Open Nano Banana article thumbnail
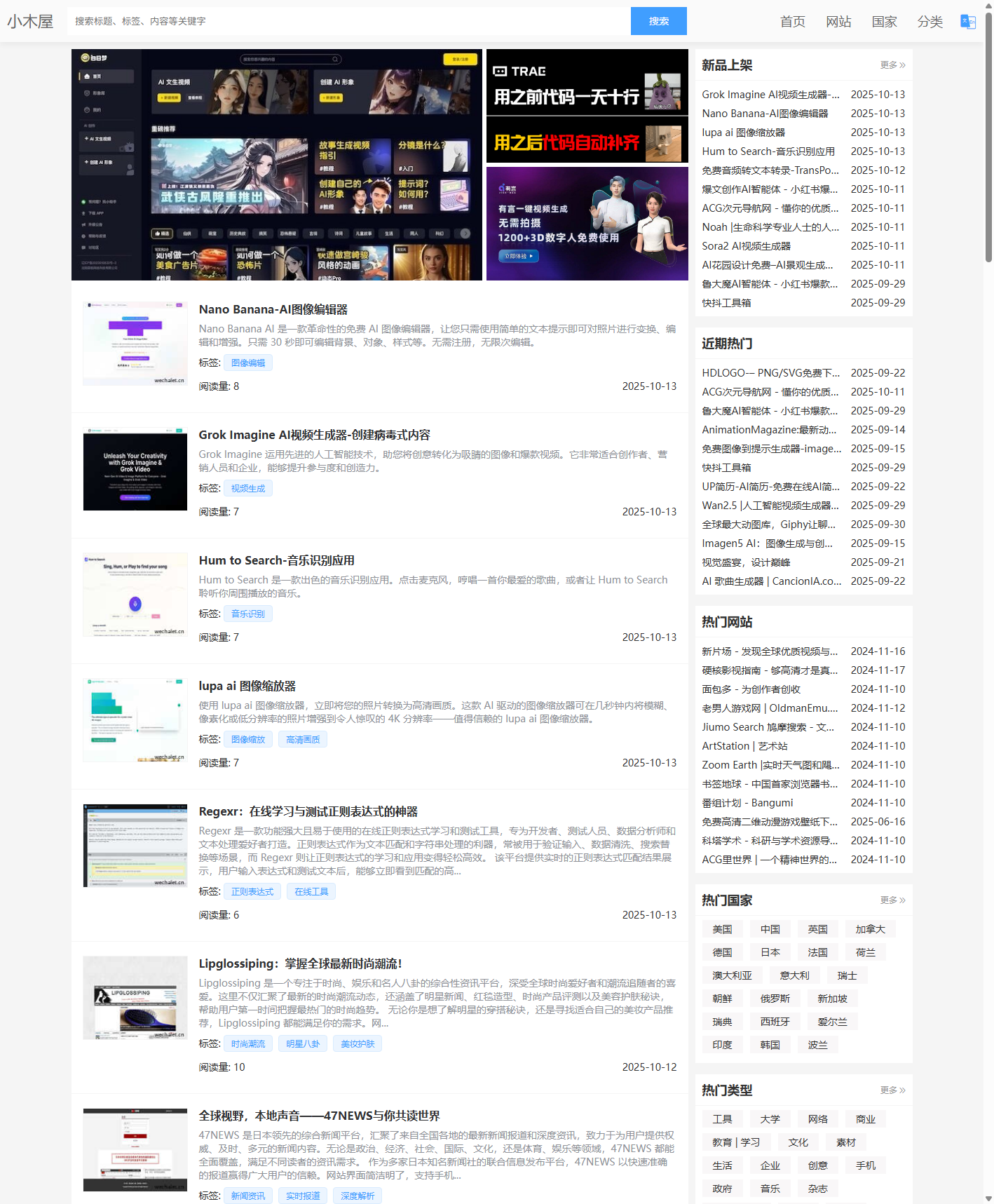The height and width of the screenshot is (1204, 994). tap(135, 344)
